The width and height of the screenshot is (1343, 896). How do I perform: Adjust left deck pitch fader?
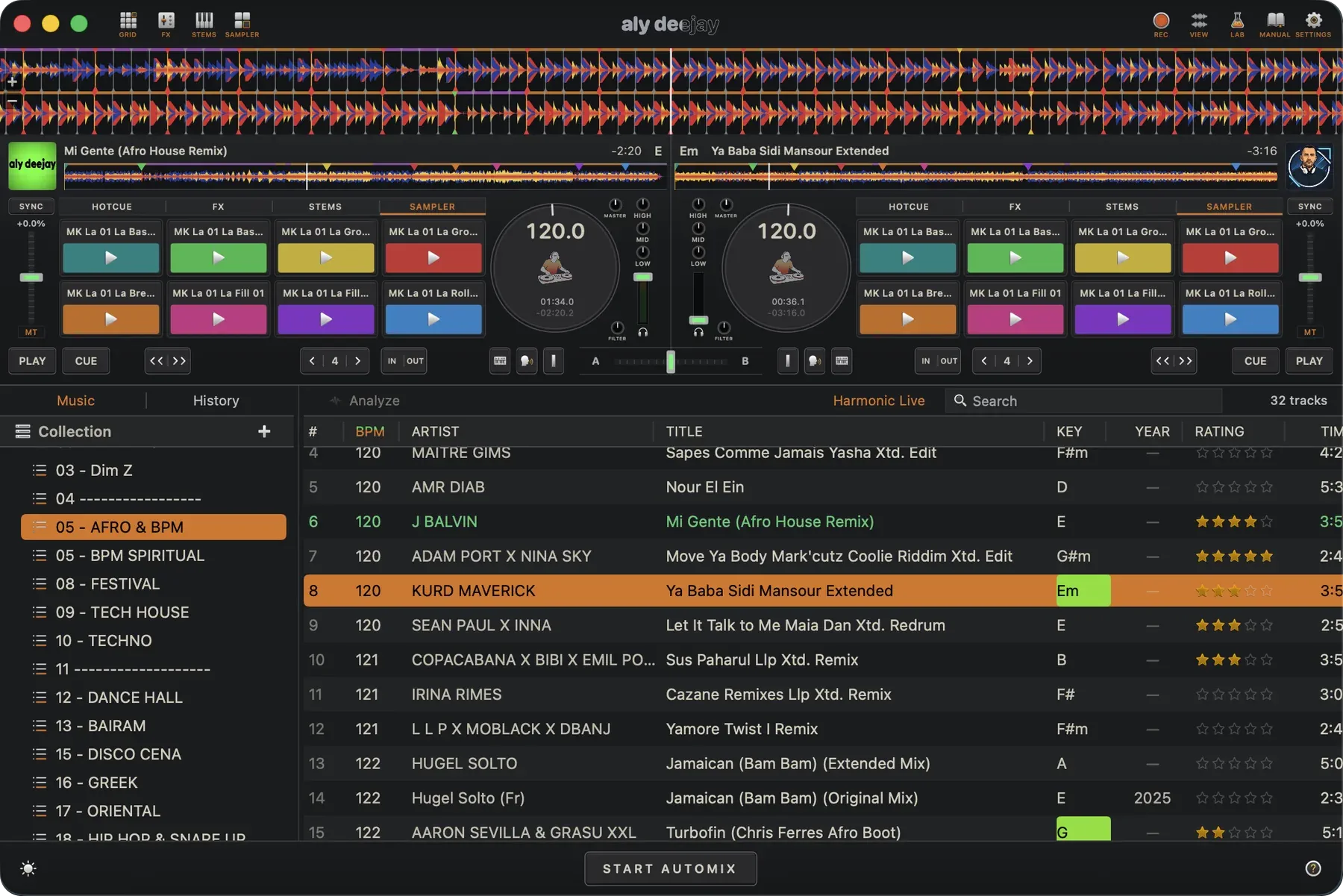tap(31, 278)
